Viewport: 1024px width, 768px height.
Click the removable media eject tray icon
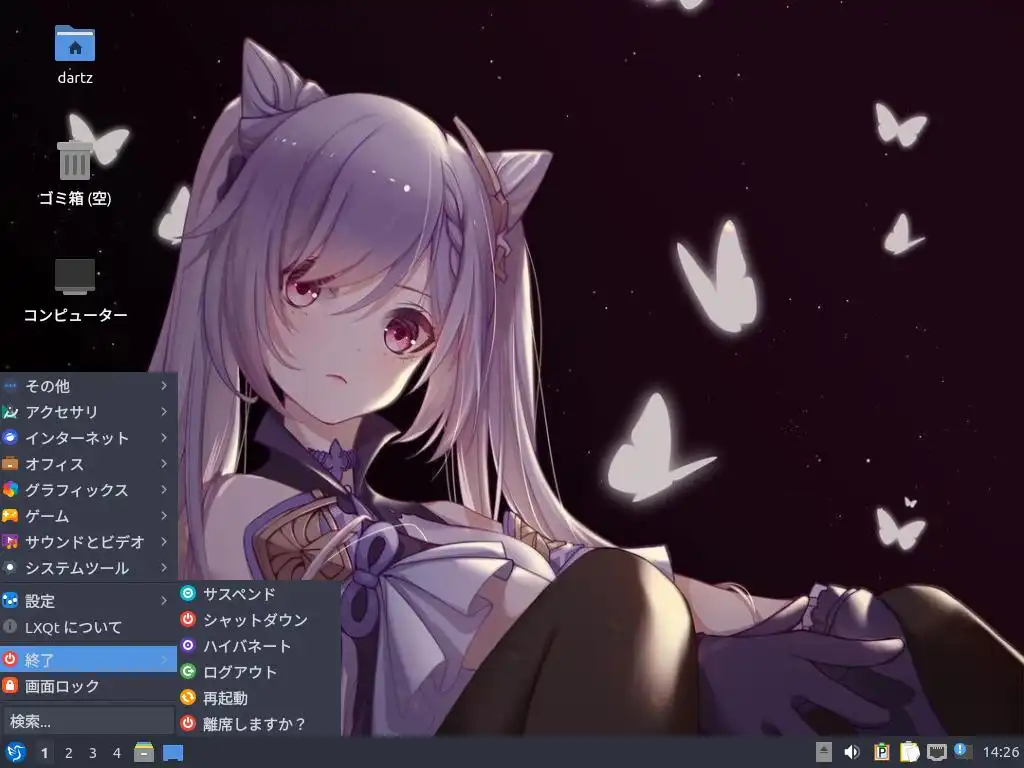[x=824, y=752]
